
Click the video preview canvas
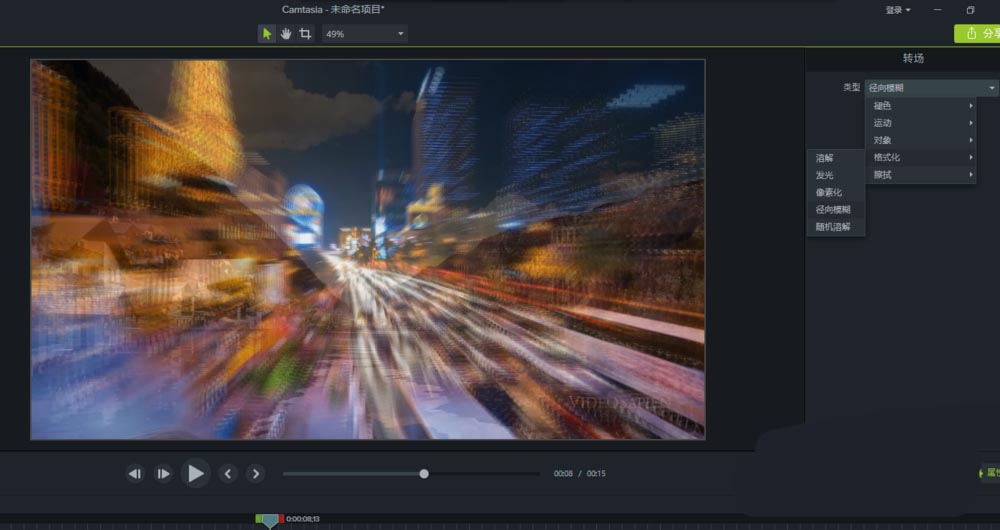368,249
